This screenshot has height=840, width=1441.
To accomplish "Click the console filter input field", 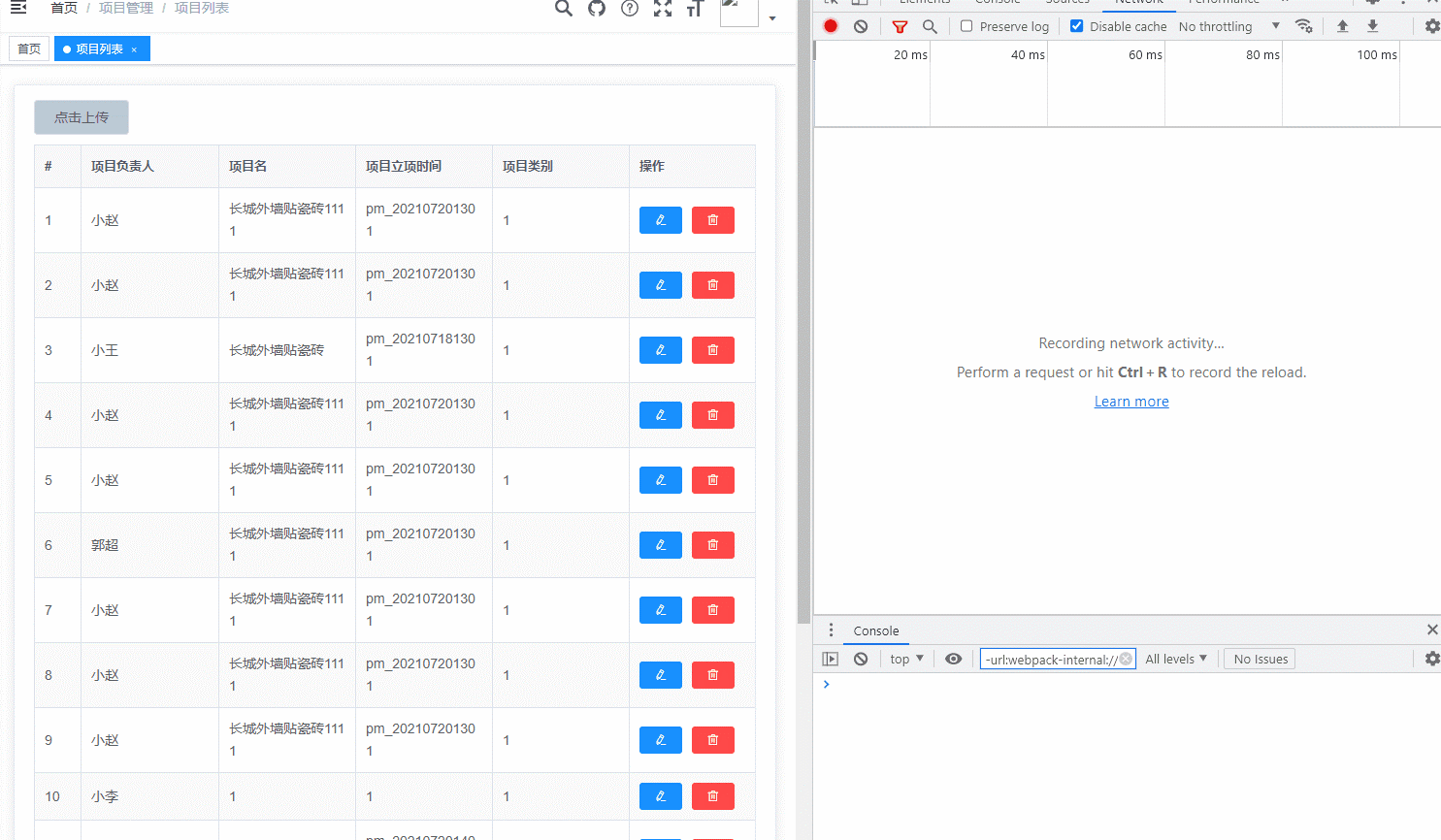I will coord(1050,660).
